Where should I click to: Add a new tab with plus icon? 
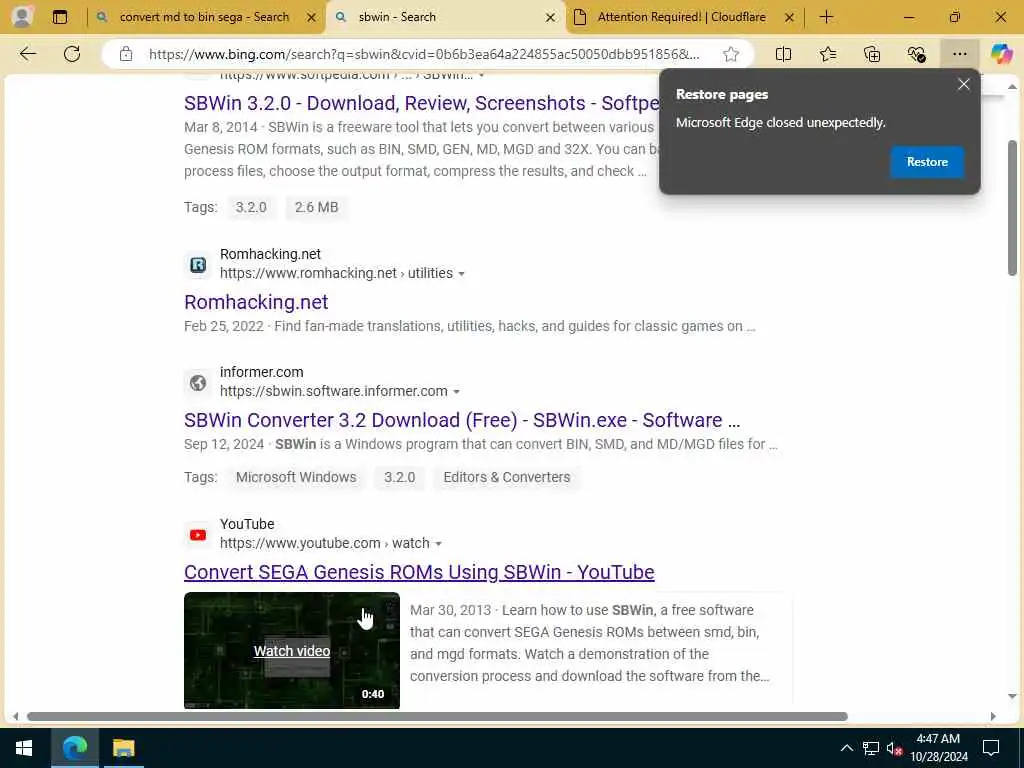coord(826,17)
